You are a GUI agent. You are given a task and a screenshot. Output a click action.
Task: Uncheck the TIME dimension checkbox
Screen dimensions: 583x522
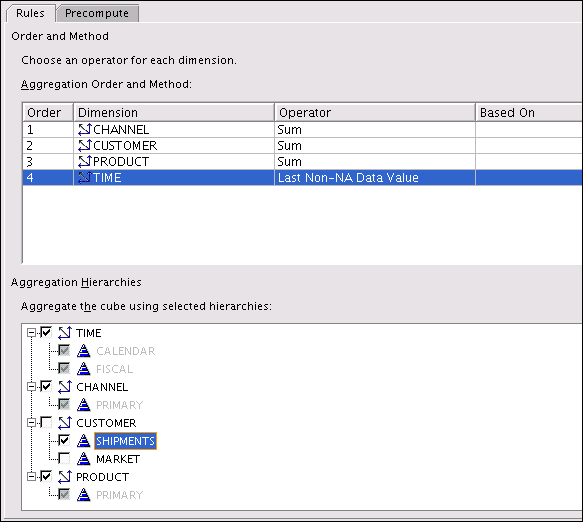(46, 332)
